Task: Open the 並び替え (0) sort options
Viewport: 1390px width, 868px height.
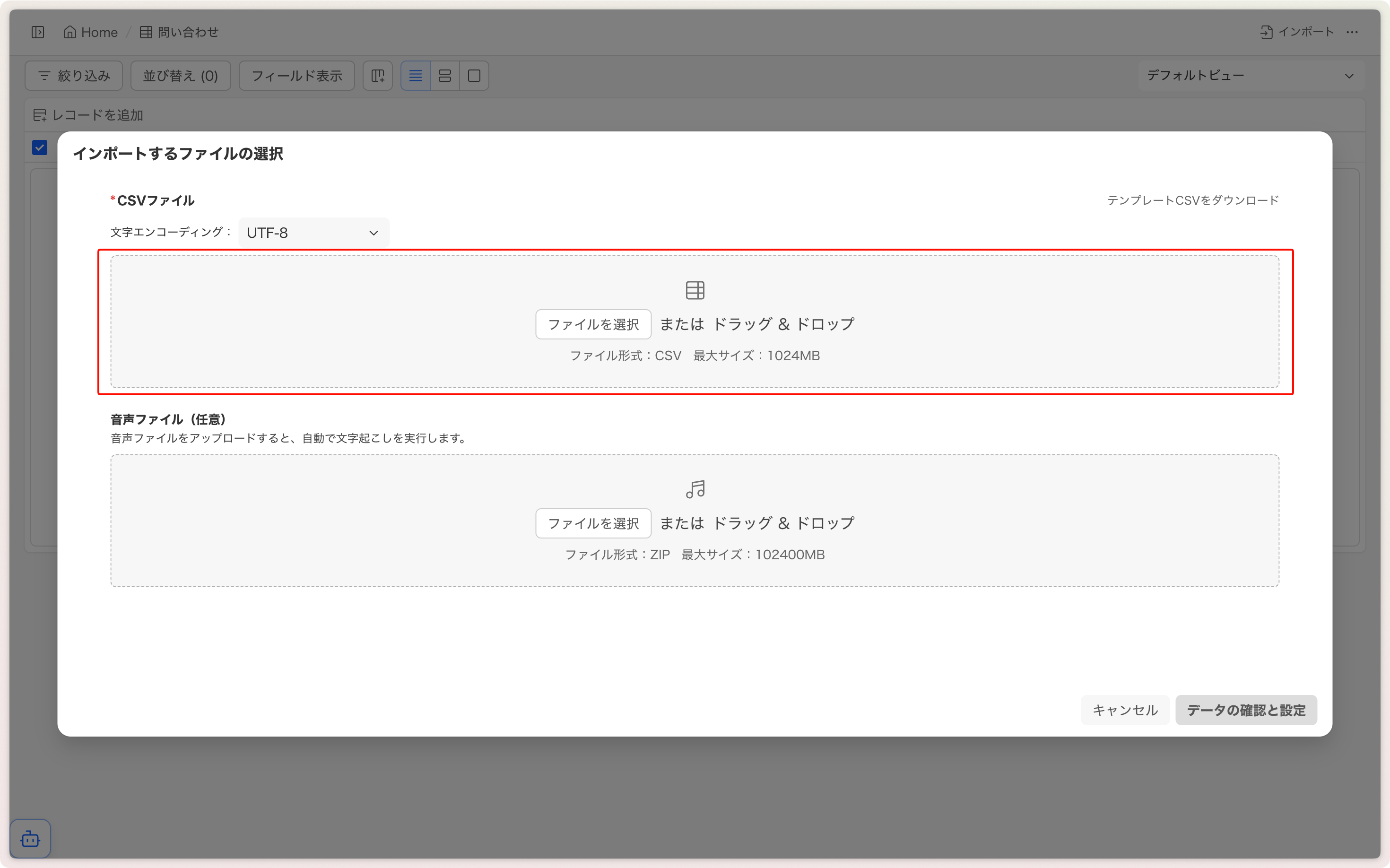Action: [180, 76]
